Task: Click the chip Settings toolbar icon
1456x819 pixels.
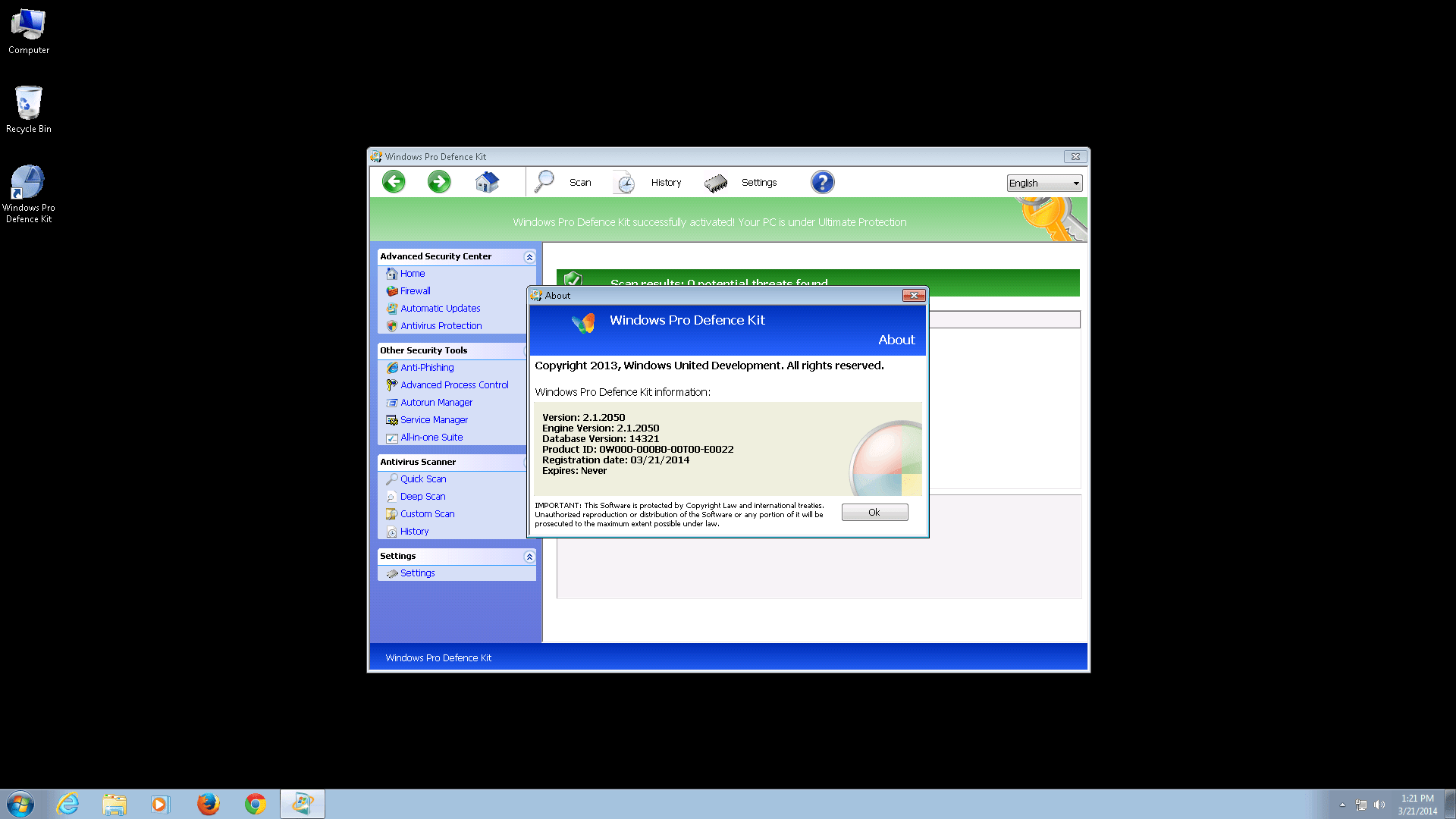Action: (x=716, y=183)
